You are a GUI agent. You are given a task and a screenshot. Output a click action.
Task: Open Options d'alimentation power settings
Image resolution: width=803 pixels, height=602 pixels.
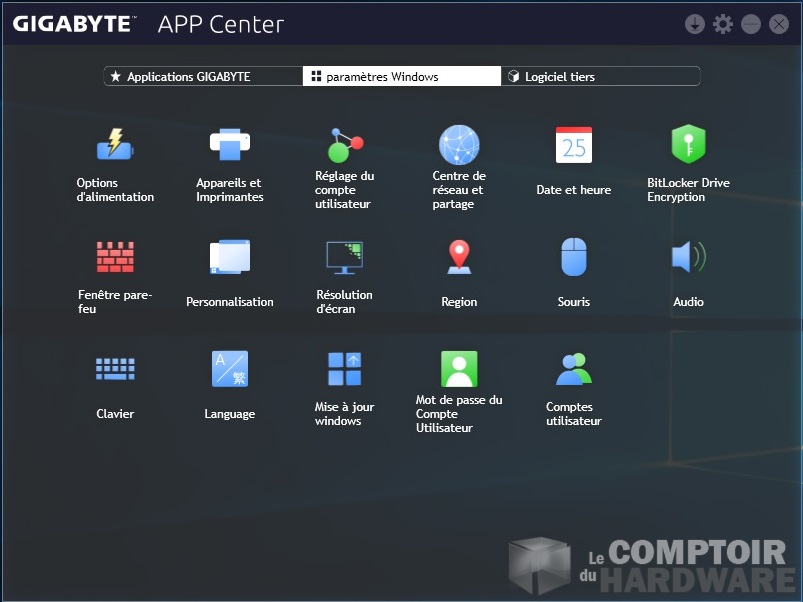pyautogui.click(x=115, y=145)
